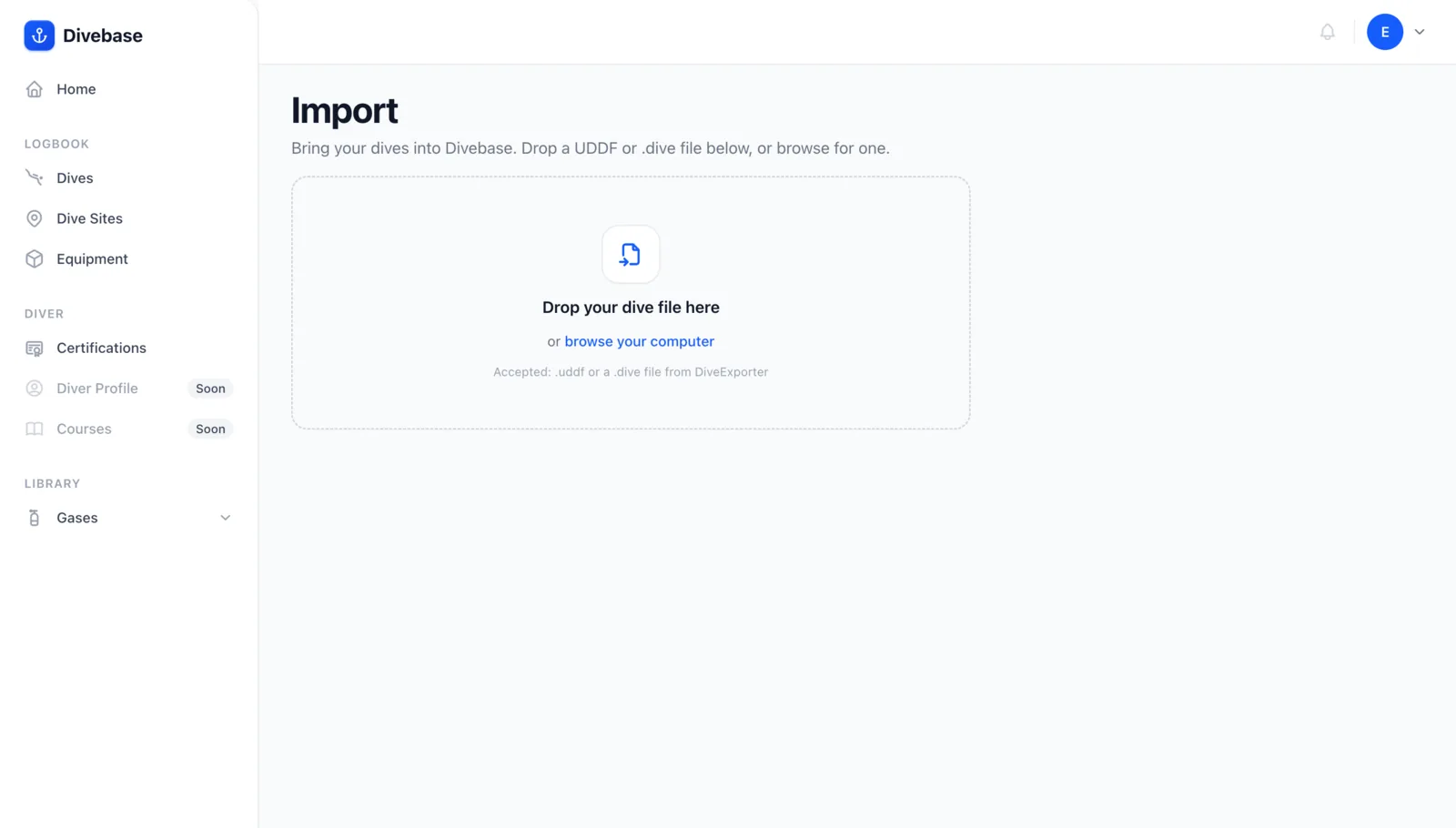Click the Soon badge beside Diver Profile

point(210,389)
